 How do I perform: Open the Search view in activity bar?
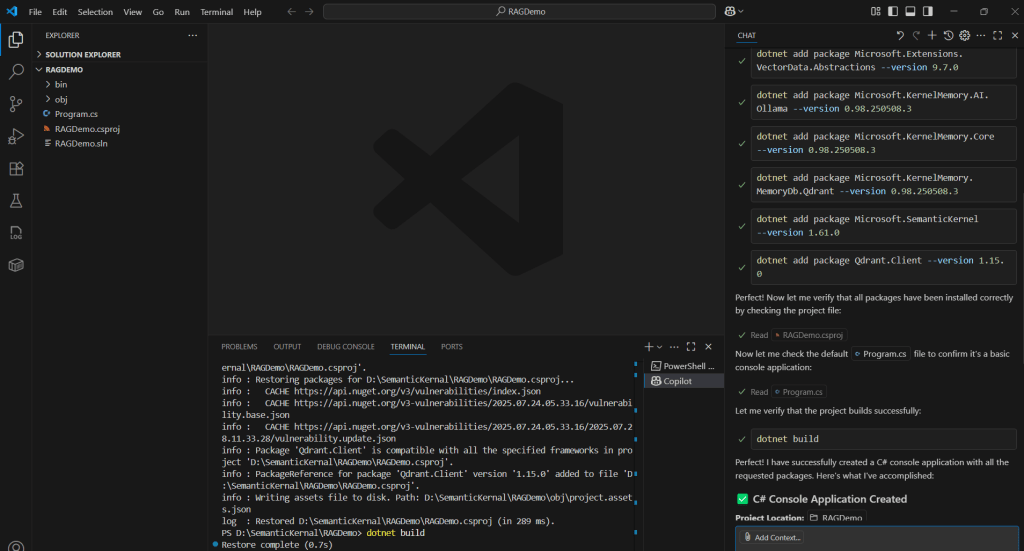point(16,72)
